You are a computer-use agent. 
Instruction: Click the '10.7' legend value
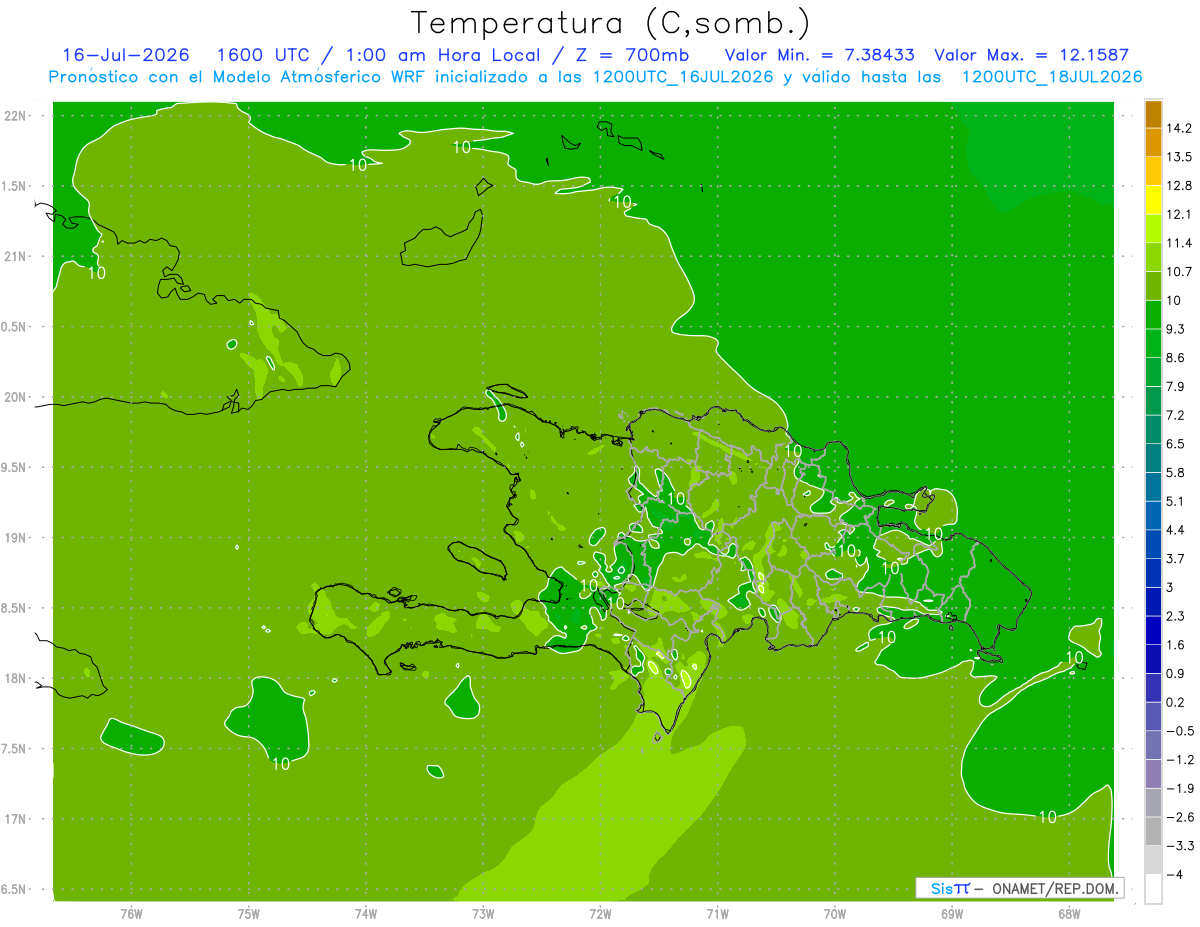pos(1180,272)
